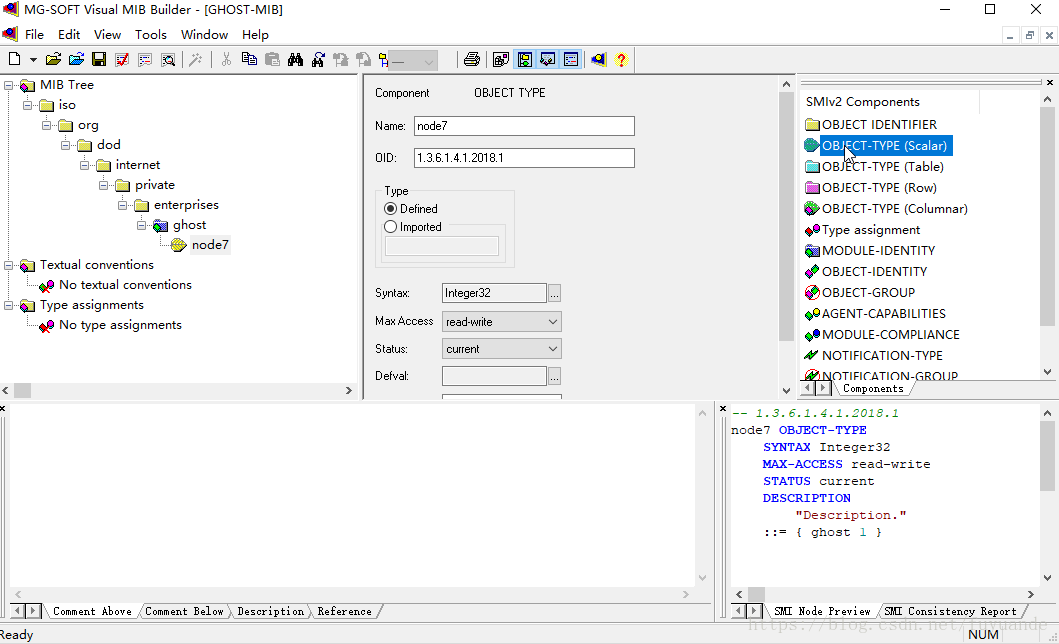The image size is (1059, 644).
Task: Save the MIB with the floppy icon
Action: pyautogui.click(x=99, y=59)
